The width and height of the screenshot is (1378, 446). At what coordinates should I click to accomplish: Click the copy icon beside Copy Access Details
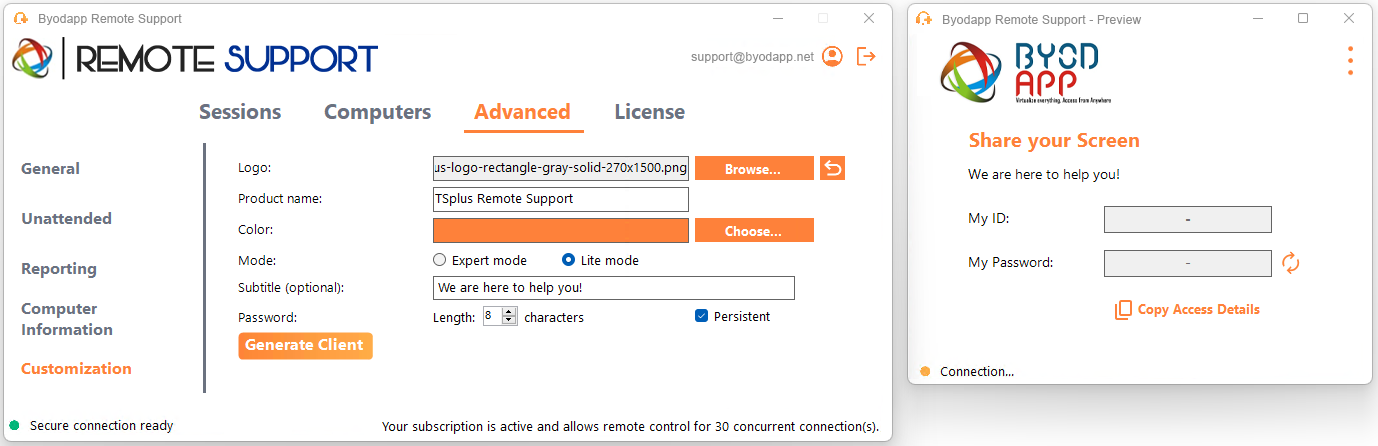[1123, 310]
